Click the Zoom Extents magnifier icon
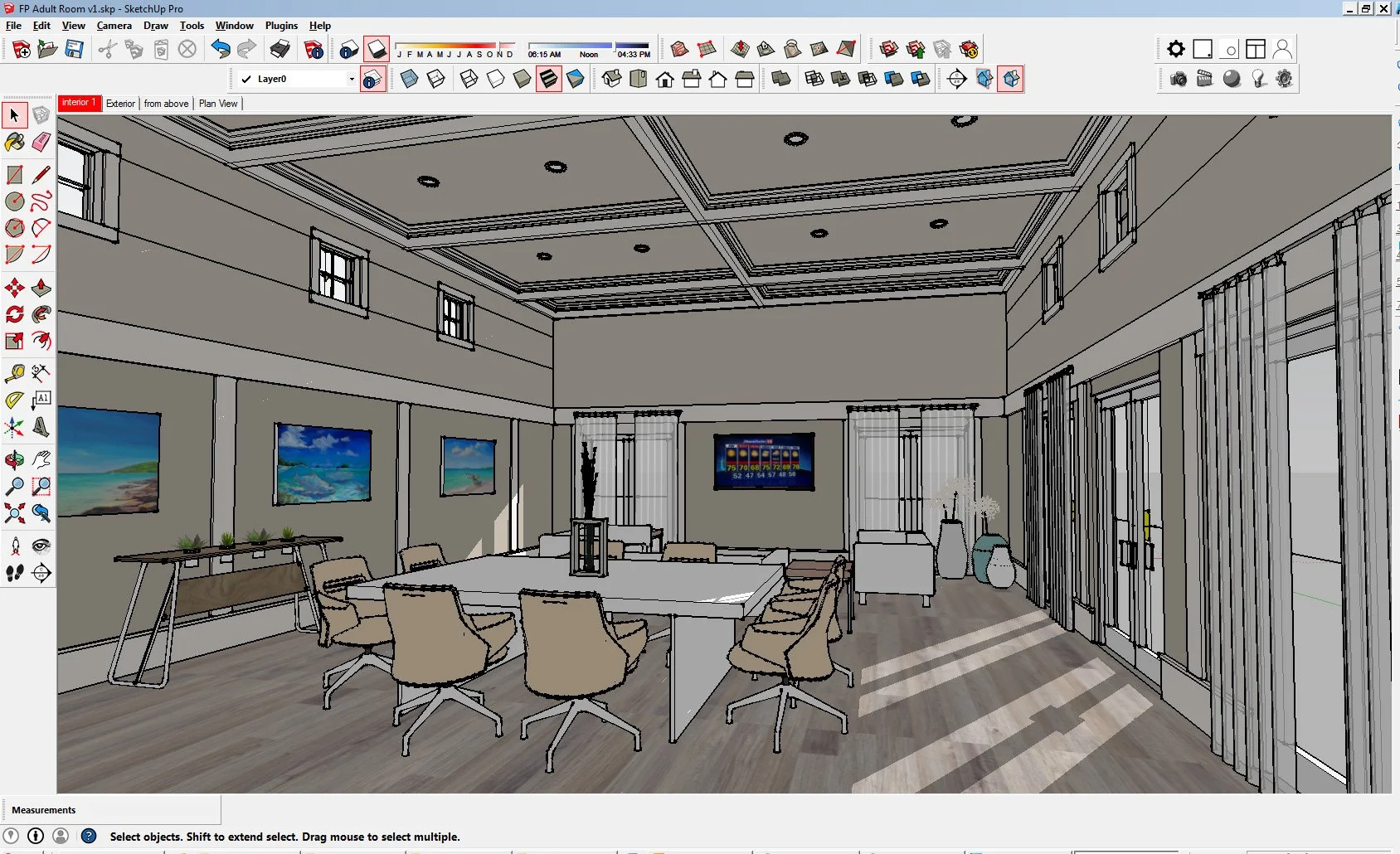The image size is (1400, 854). point(14,514)
